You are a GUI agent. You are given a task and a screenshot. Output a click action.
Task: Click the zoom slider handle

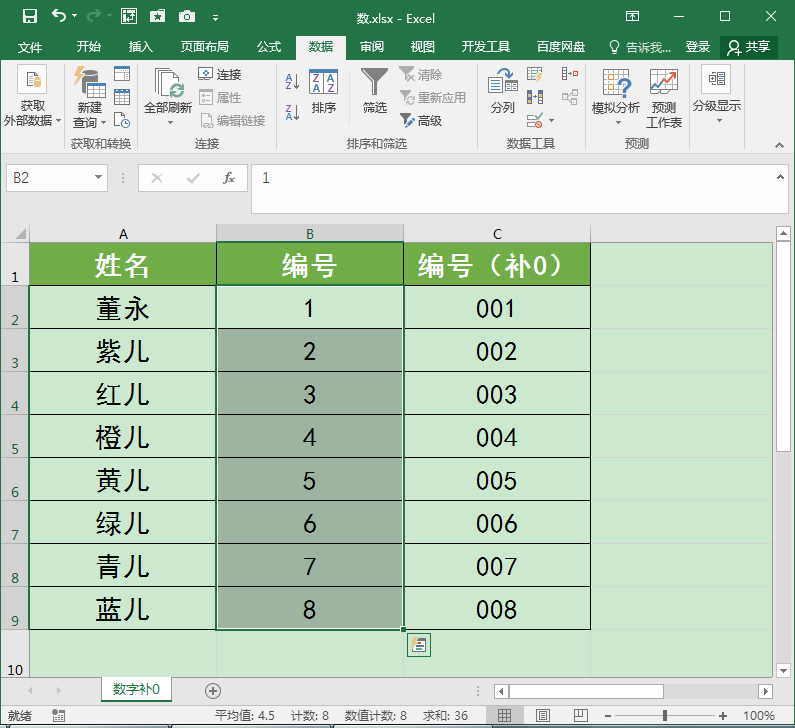665,715
